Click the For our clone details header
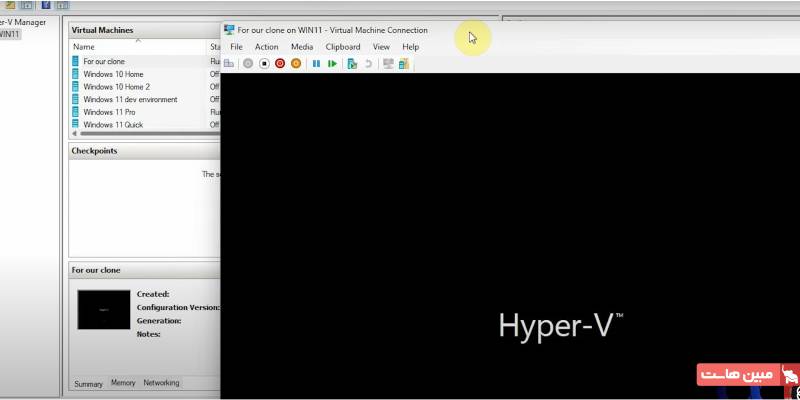 [145, 270]
